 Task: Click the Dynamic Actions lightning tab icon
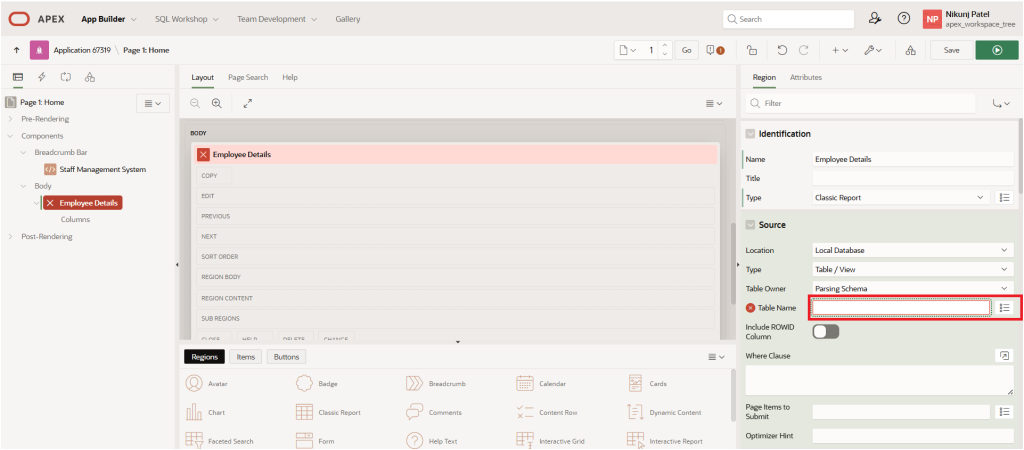[x=41, y=77]
